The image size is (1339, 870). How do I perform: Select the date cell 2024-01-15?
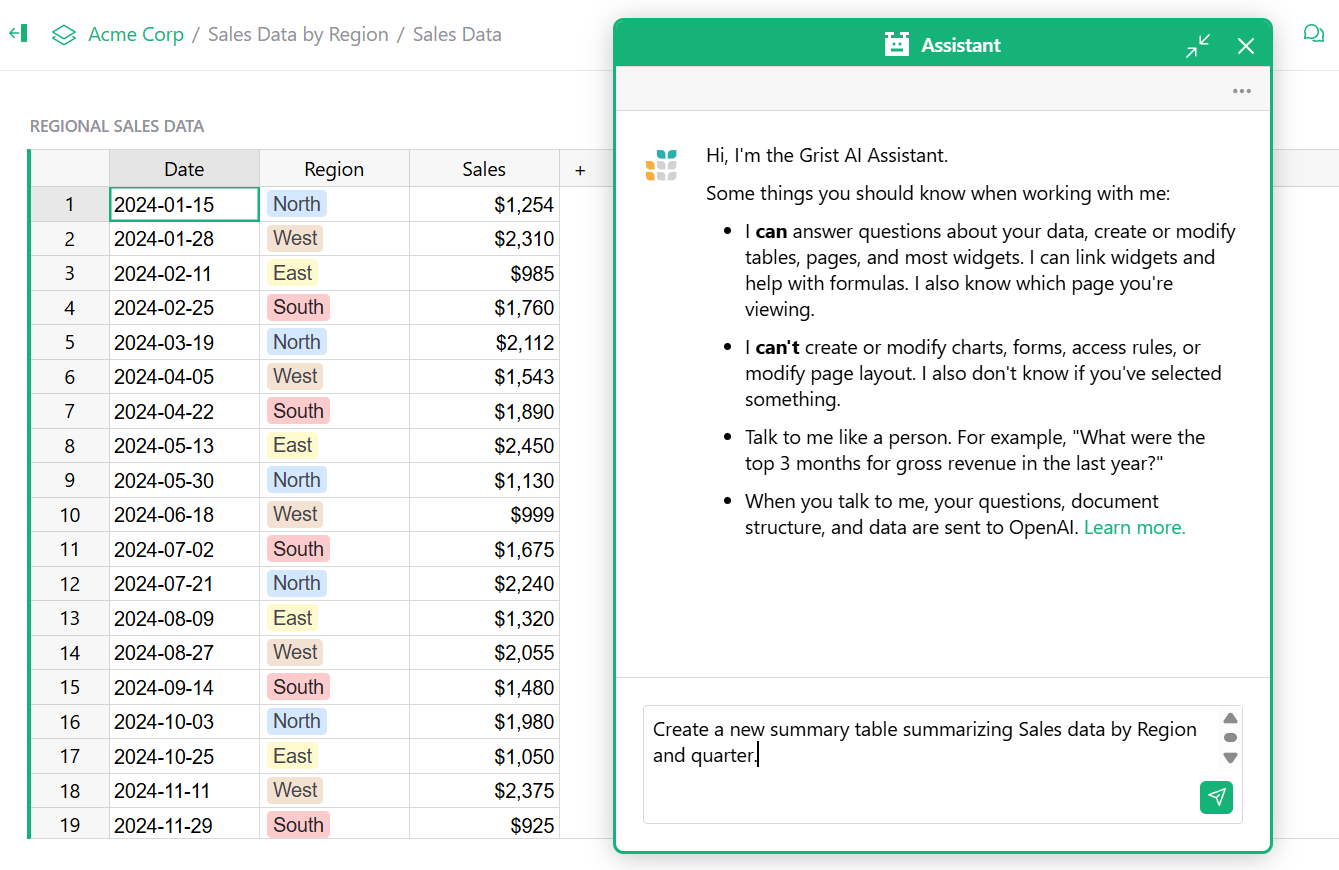point(184,204)
